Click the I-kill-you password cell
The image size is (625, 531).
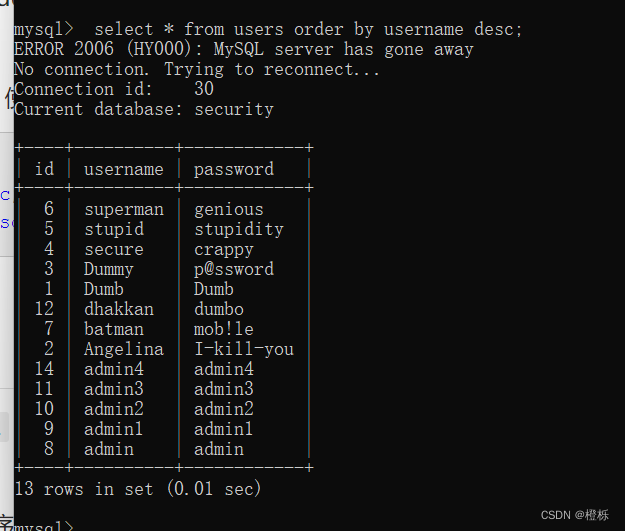tap(244, 349)
